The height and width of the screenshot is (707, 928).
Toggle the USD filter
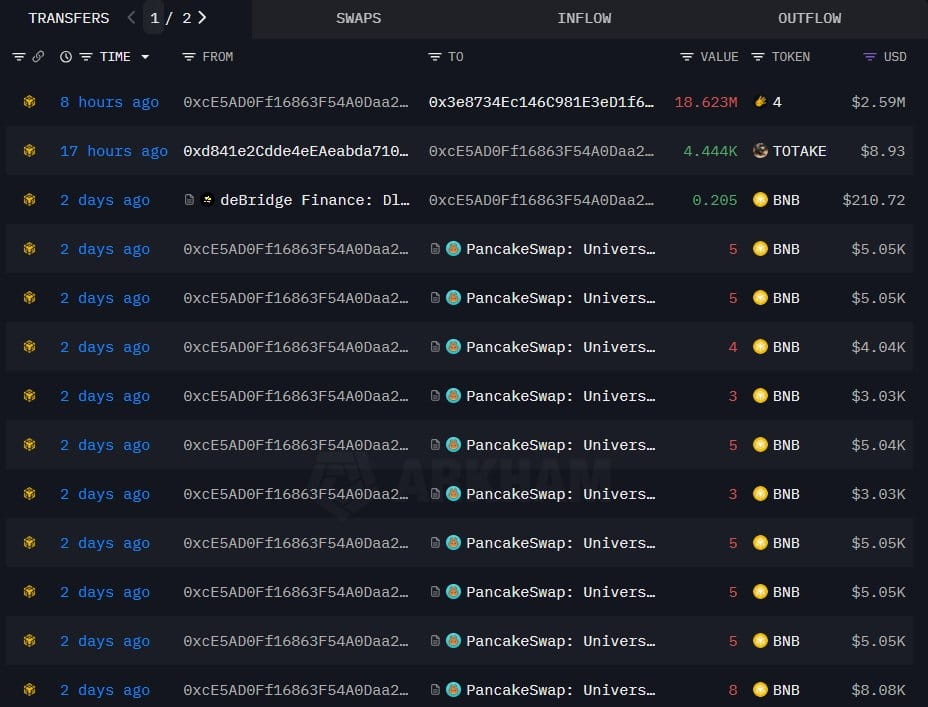[x=869, y=57]
